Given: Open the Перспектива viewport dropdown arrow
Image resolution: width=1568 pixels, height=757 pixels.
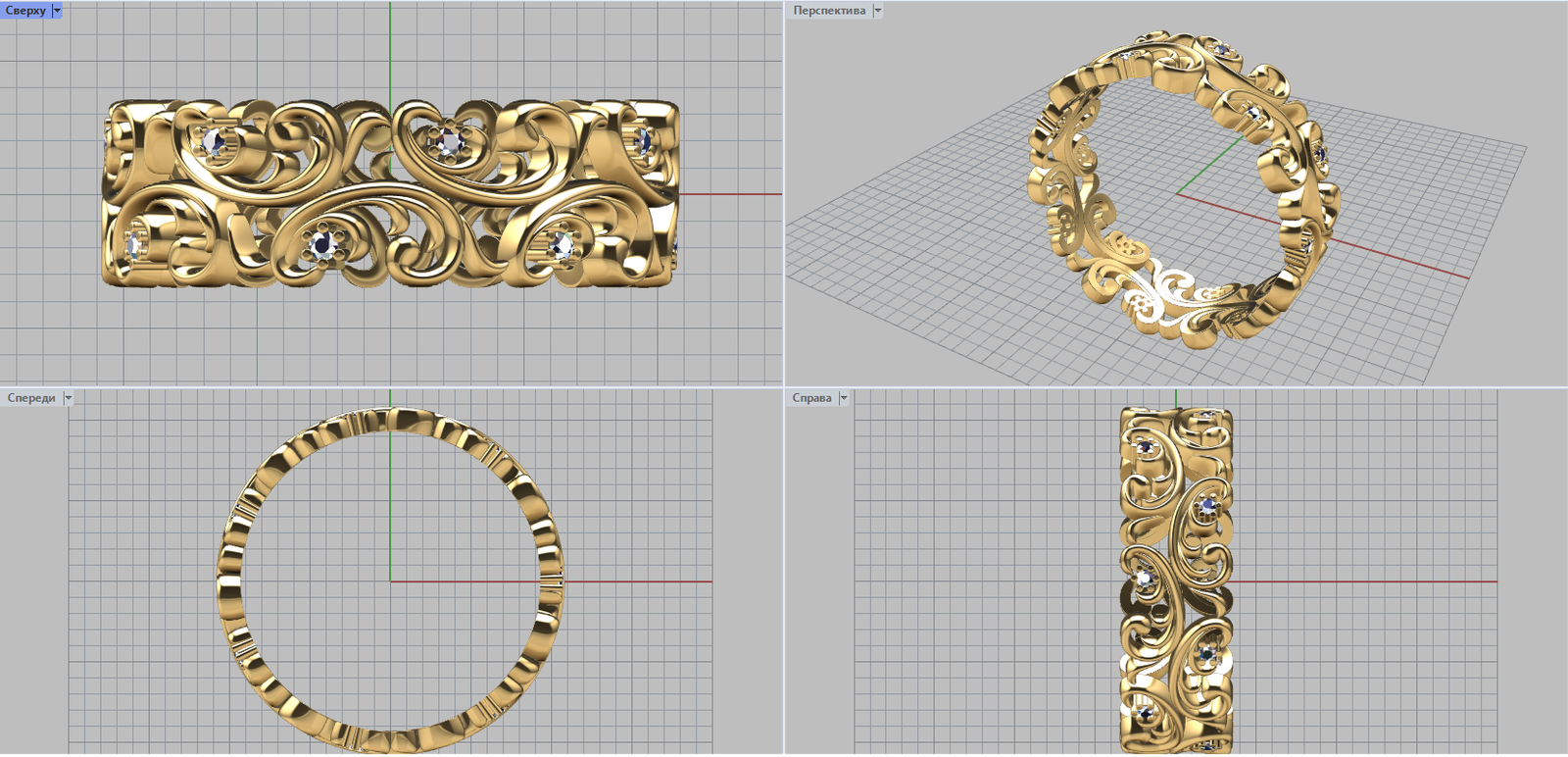Looking at the screenshot, I should tap(877, 11).
